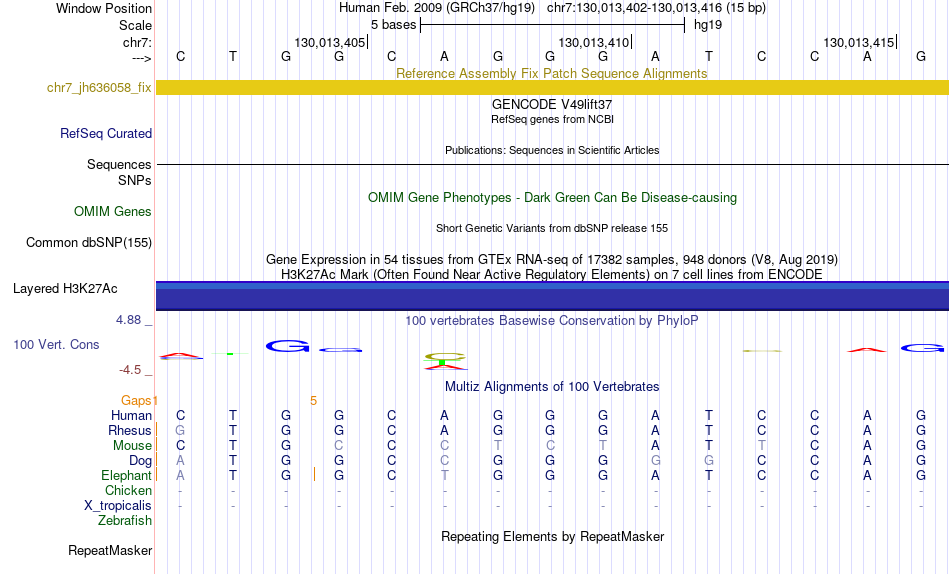Click the Sequences SNPs track label
This screenshot has height=574, width=950.
tap(119, 172)
